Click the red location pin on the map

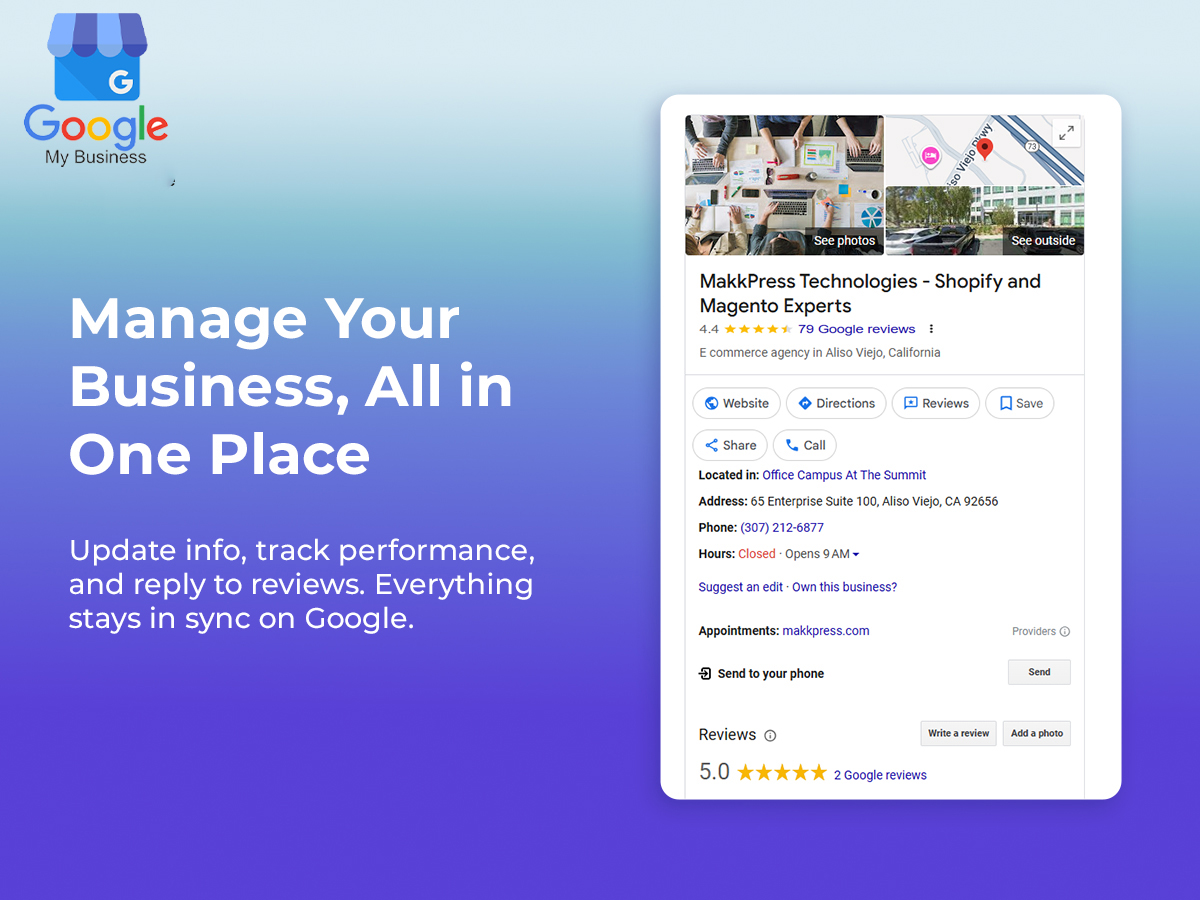pyautogui.click(x=985, y=150)
